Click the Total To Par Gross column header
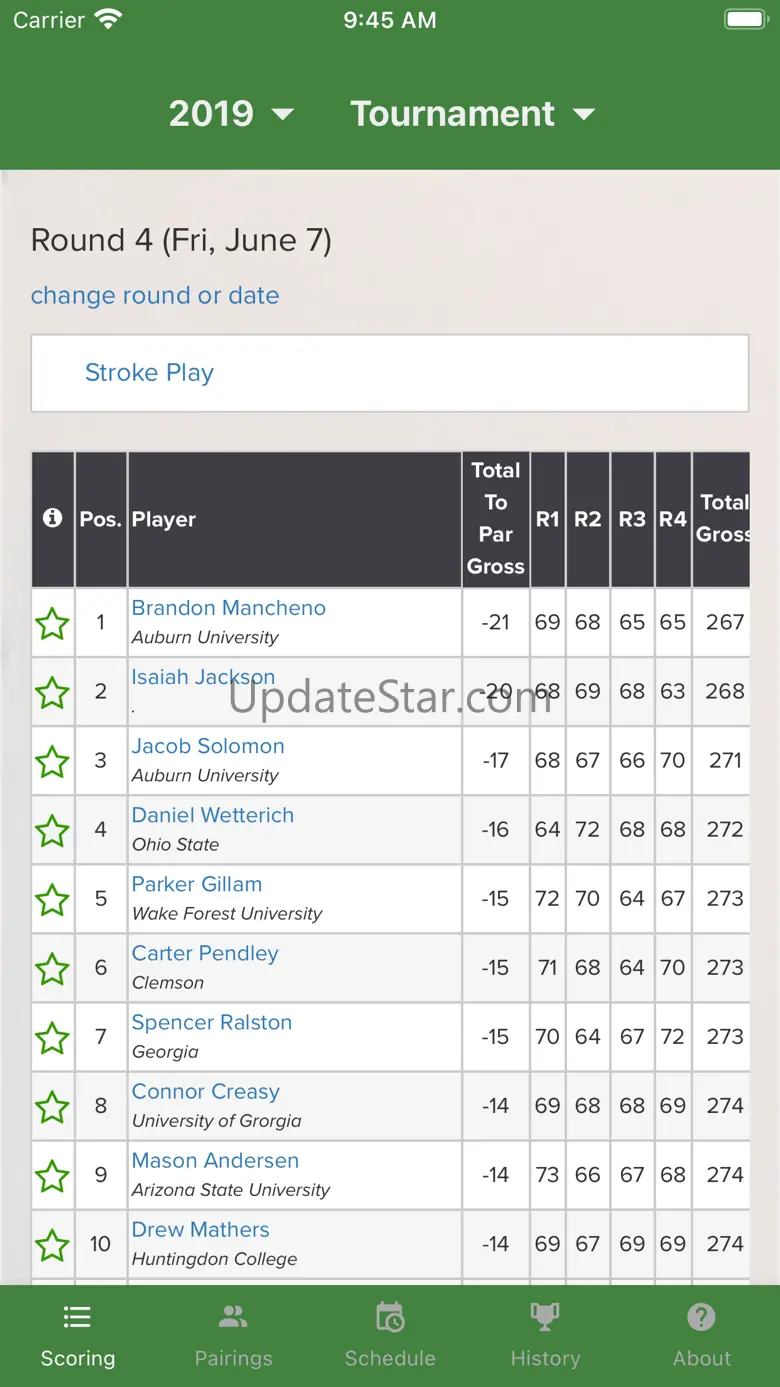This screenshot has height=1387, width=780. [x=496, y=518]
